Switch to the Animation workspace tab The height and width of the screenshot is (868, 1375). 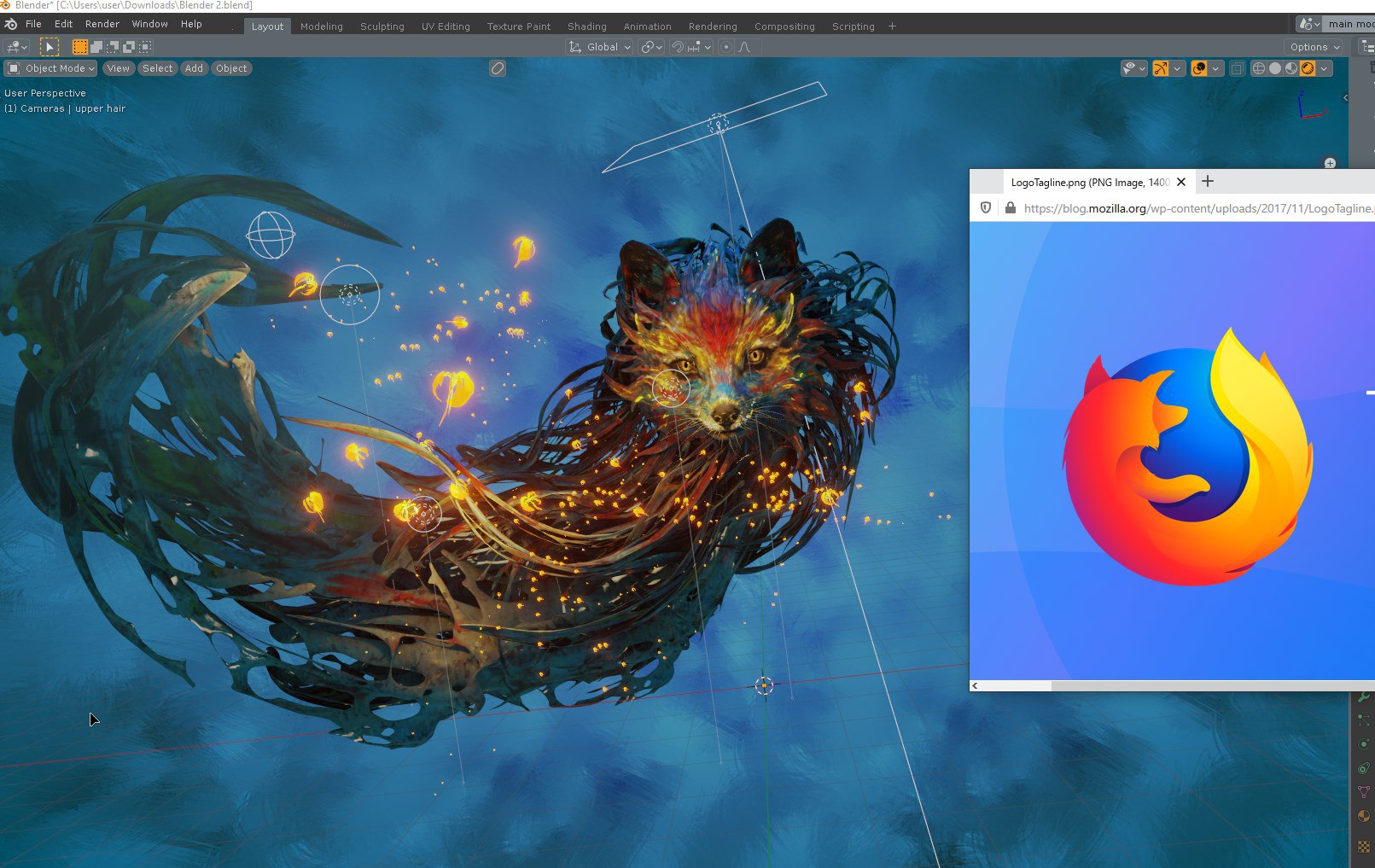pos(647,26)
